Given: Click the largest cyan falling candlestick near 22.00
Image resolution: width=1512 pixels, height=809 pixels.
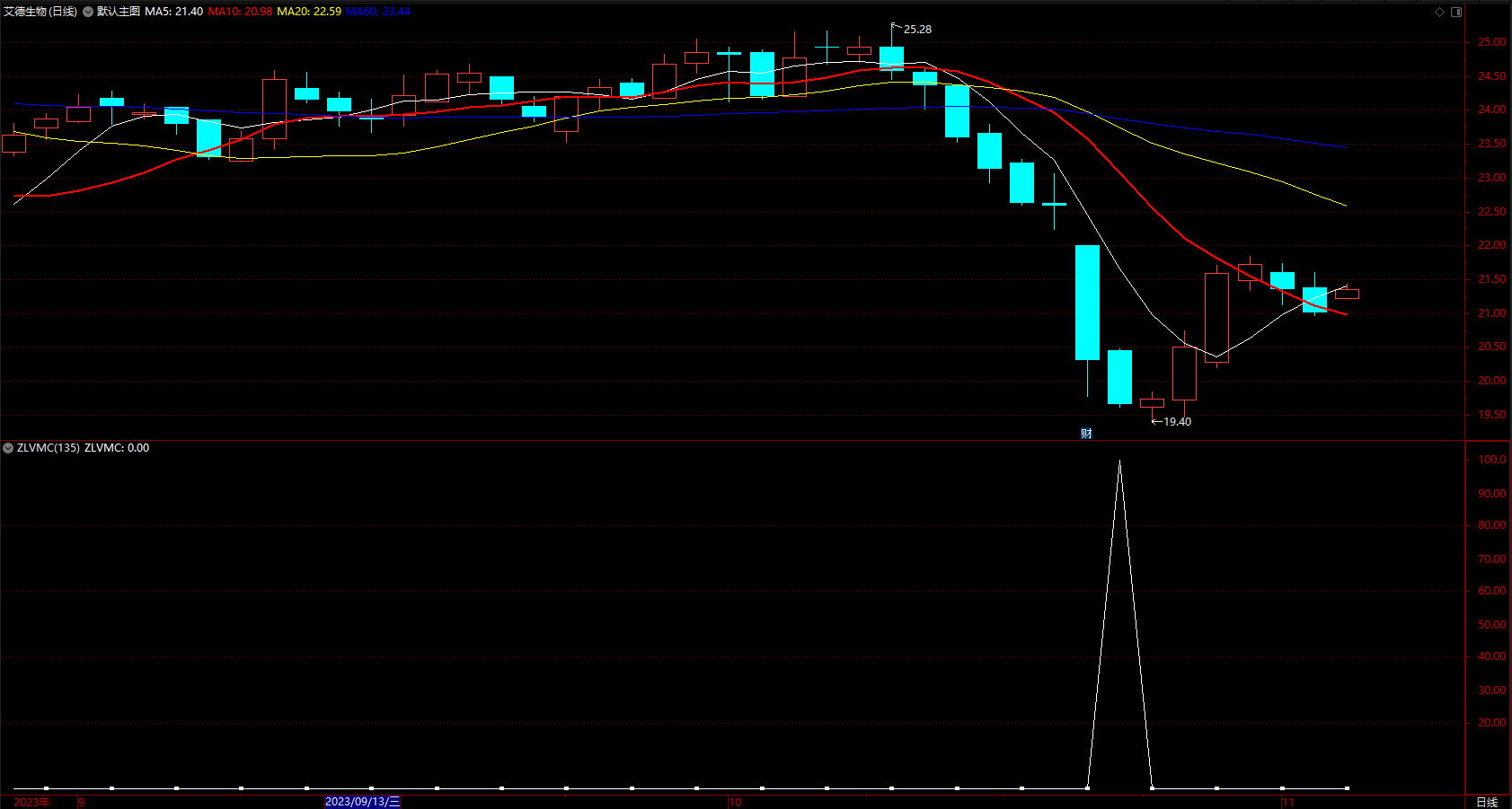Looking at the screenshot, I should [x=1087, y=303].
